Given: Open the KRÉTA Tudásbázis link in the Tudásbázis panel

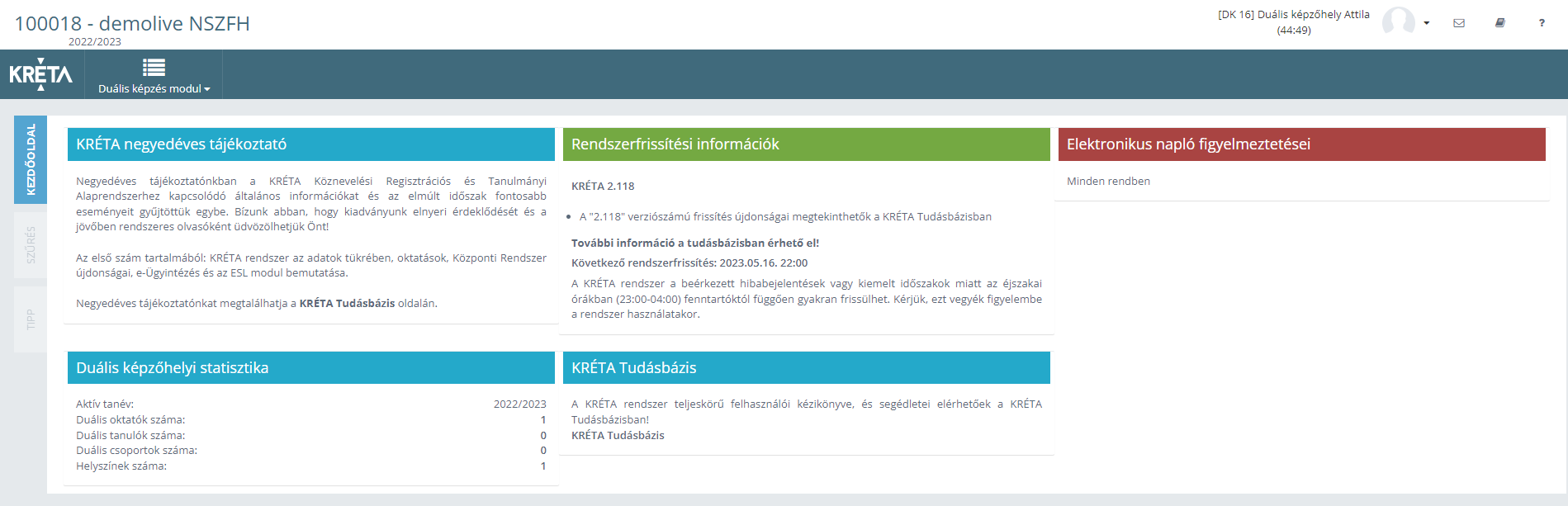Looking at the screenshot, I should (x=618, y=436).
